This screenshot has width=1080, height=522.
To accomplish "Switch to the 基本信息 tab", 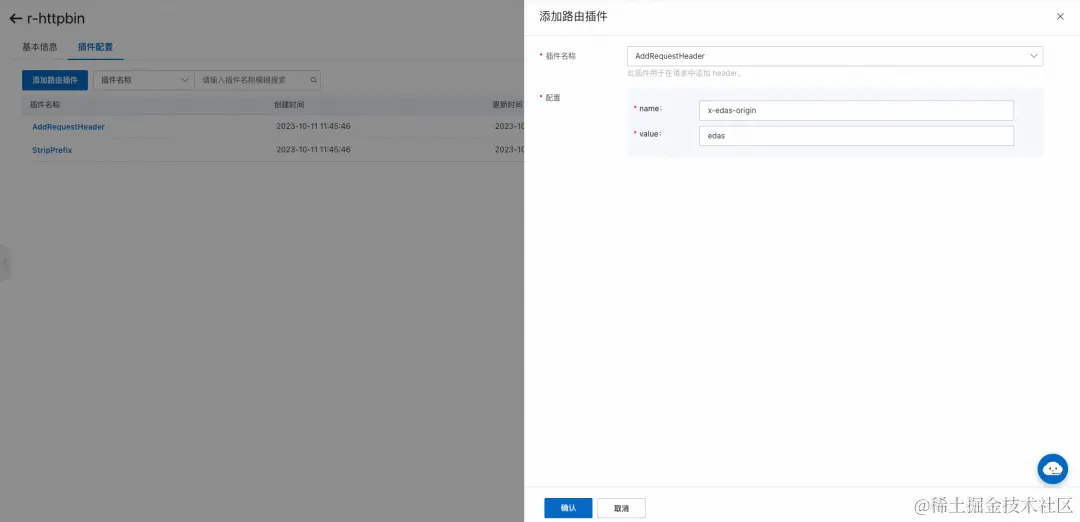I will 40,48.
